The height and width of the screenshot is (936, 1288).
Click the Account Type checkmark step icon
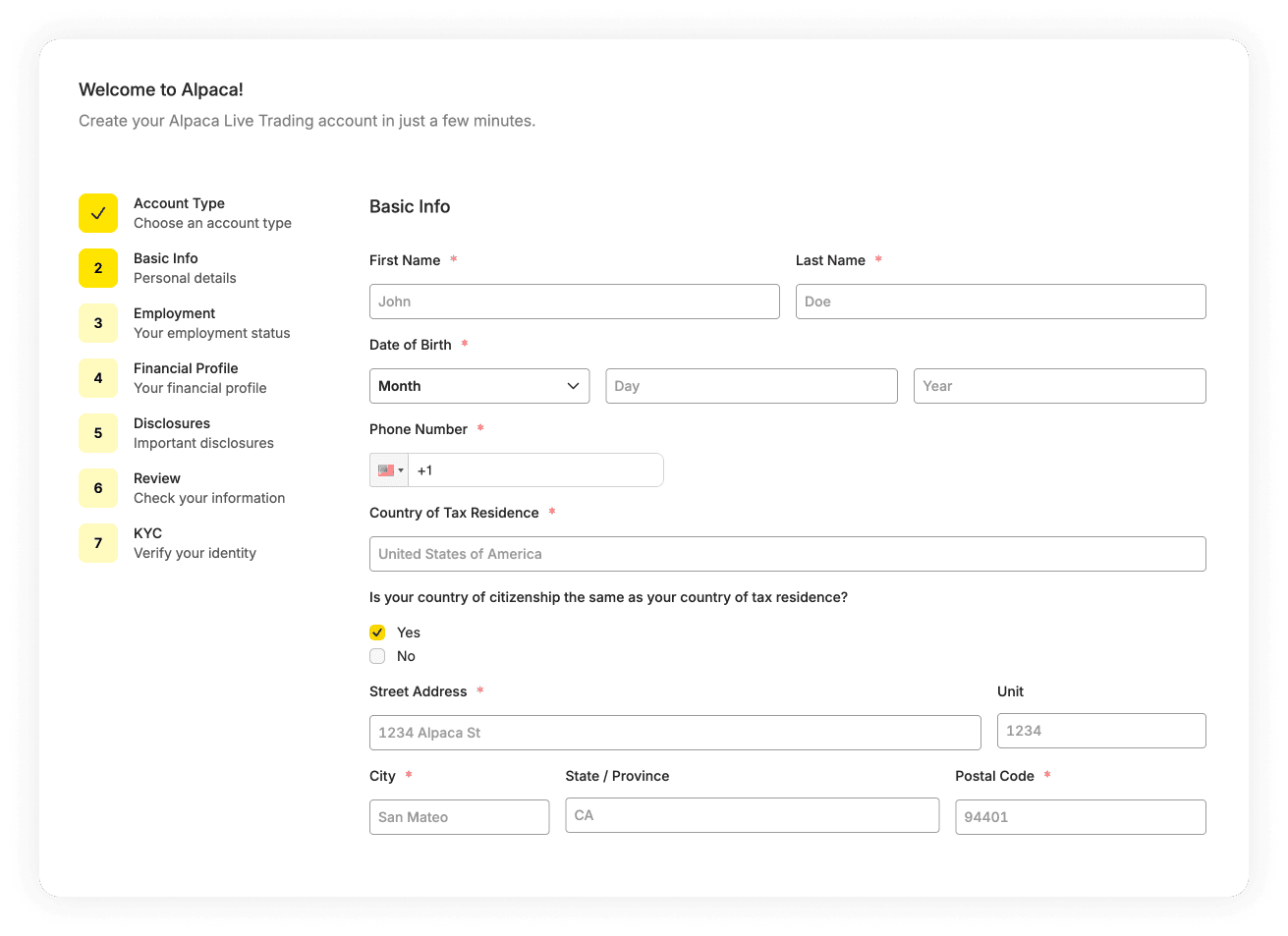[98, 213]
